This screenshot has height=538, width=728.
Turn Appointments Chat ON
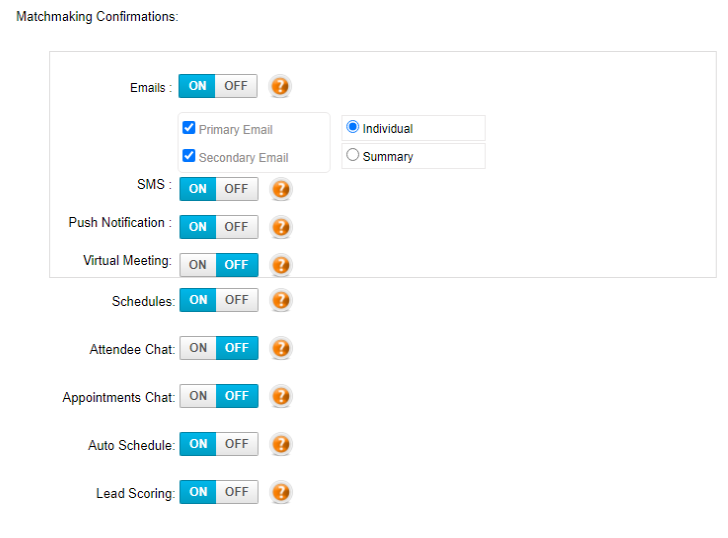[x=198, y=395]
